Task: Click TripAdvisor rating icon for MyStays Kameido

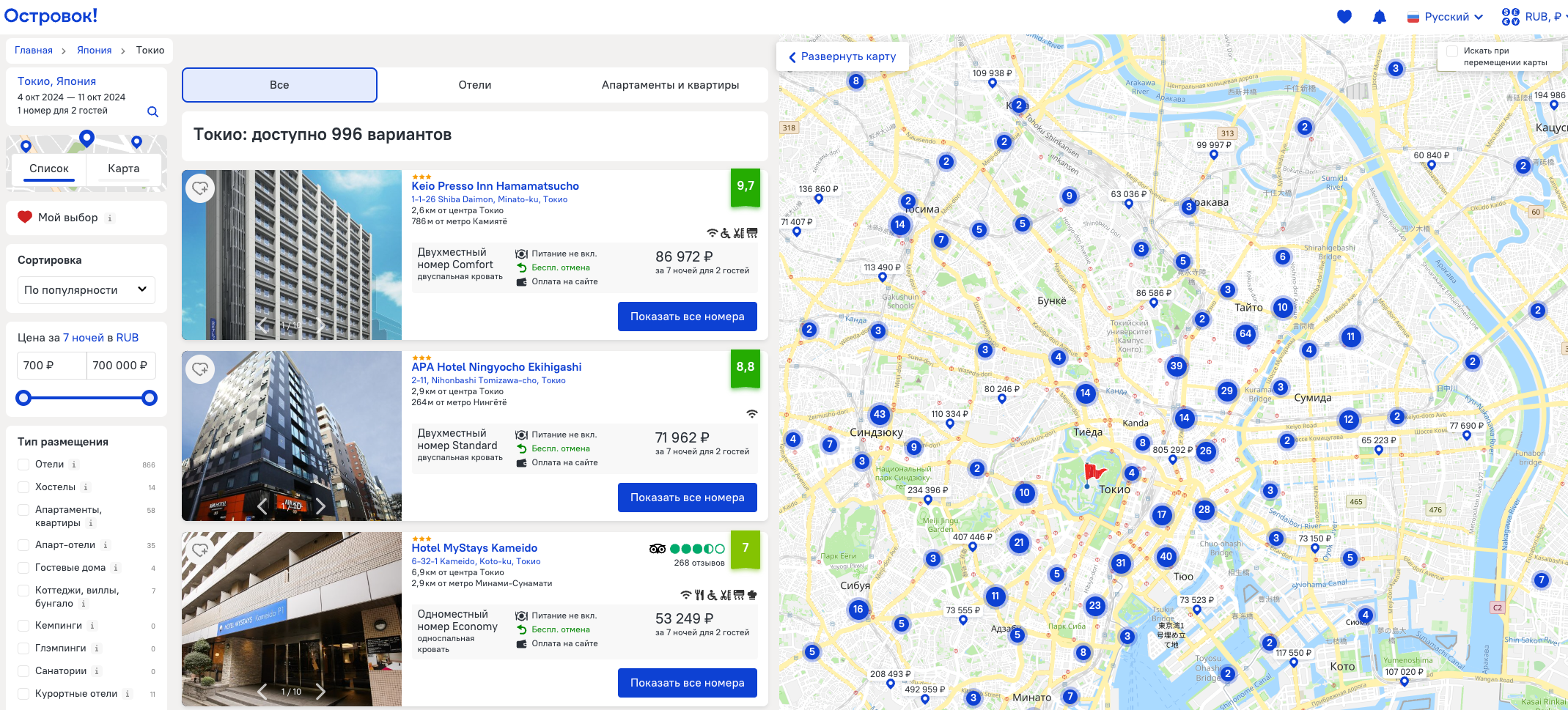Action: (658, 549)
